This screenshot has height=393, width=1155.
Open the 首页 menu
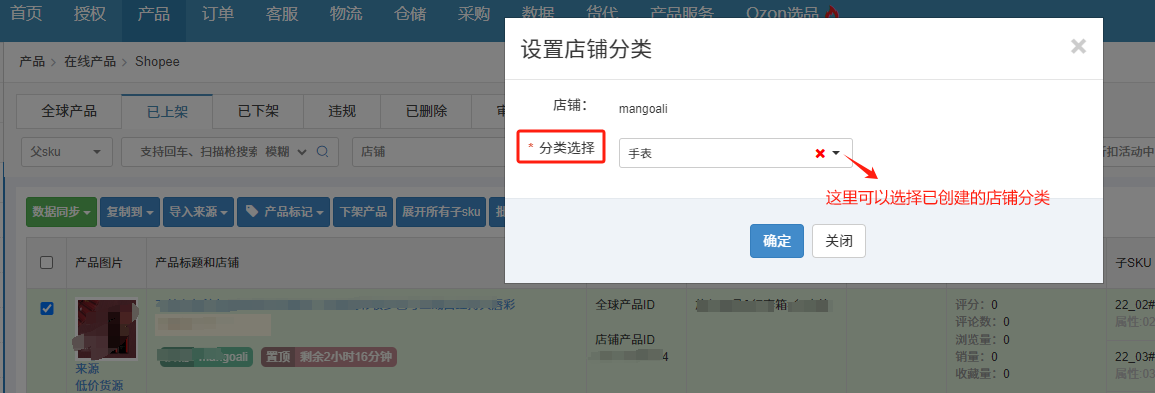pyautogui.click(x=26, y=13)
